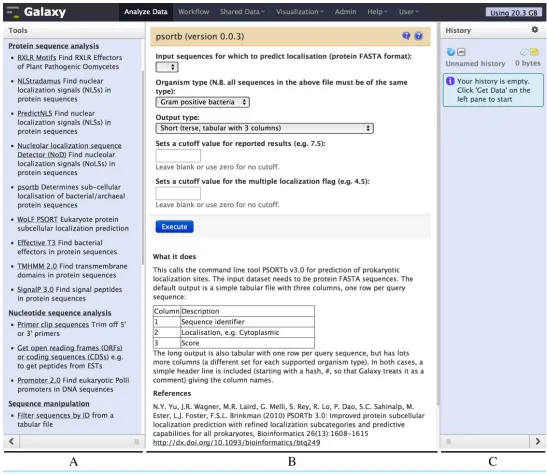Image resolution: width=547 pixels, height=474 pixels.
Task: Click the Score table cell
Action: click(x=247, y=343)
